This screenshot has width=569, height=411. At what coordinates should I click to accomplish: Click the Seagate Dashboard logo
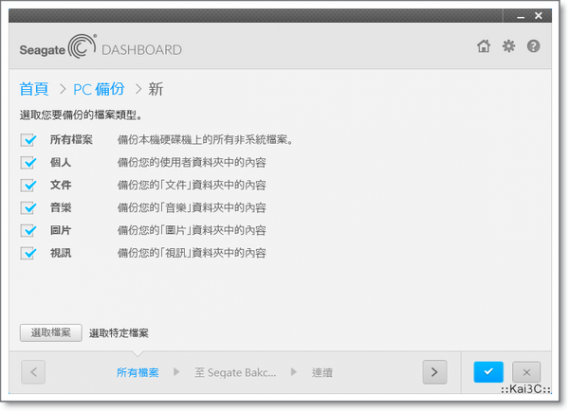(x=101, y=47)
